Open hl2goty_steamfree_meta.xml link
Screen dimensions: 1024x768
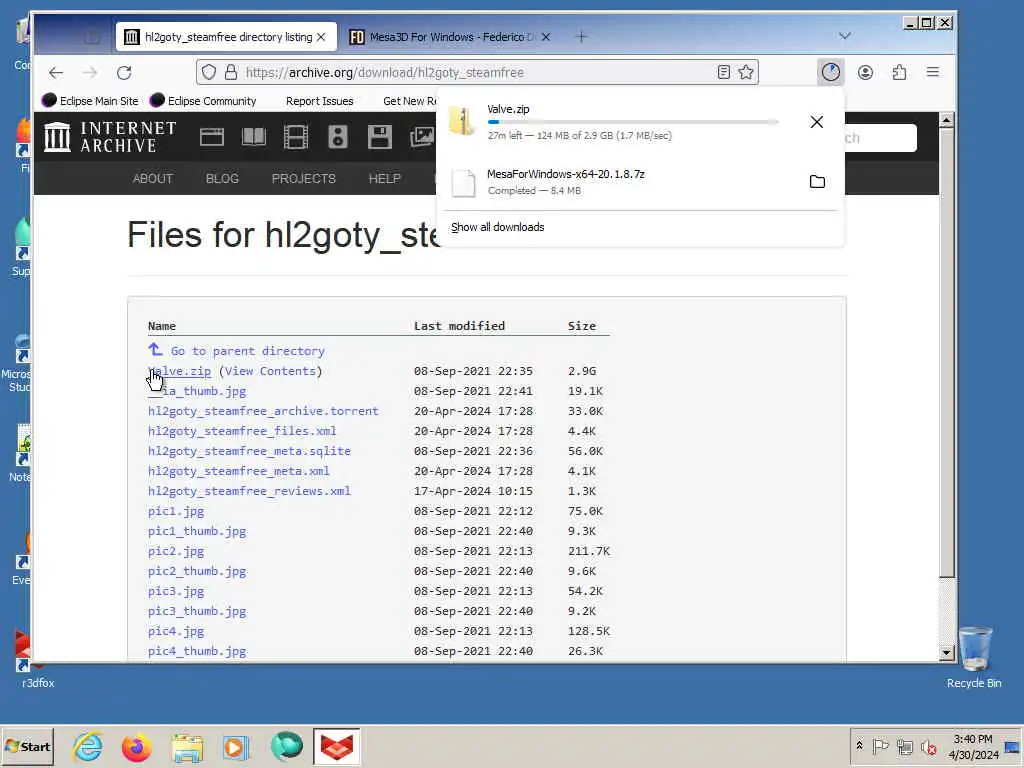click(x=239, y=471)
